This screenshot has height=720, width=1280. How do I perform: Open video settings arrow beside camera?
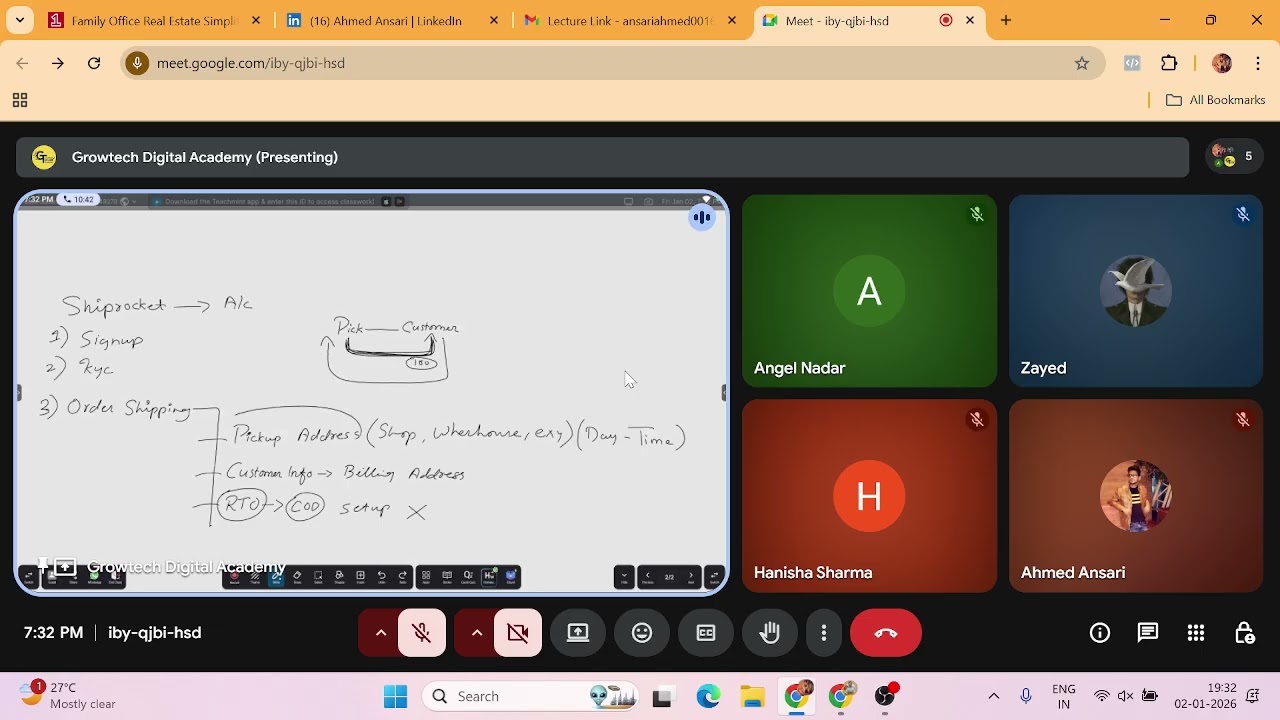point(476,633)
